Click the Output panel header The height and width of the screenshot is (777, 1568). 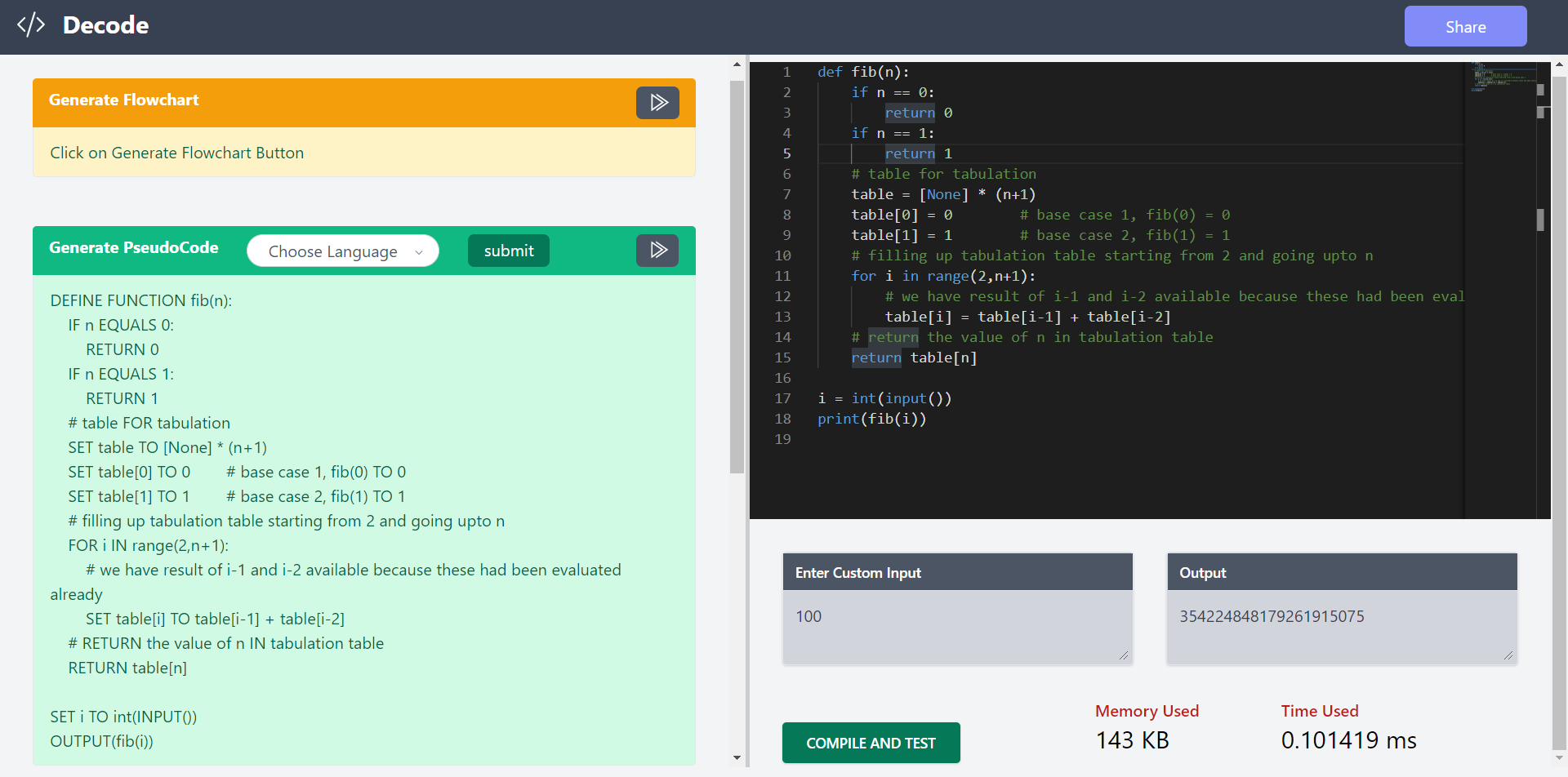pyautogui.click(x=1342, y=572)
